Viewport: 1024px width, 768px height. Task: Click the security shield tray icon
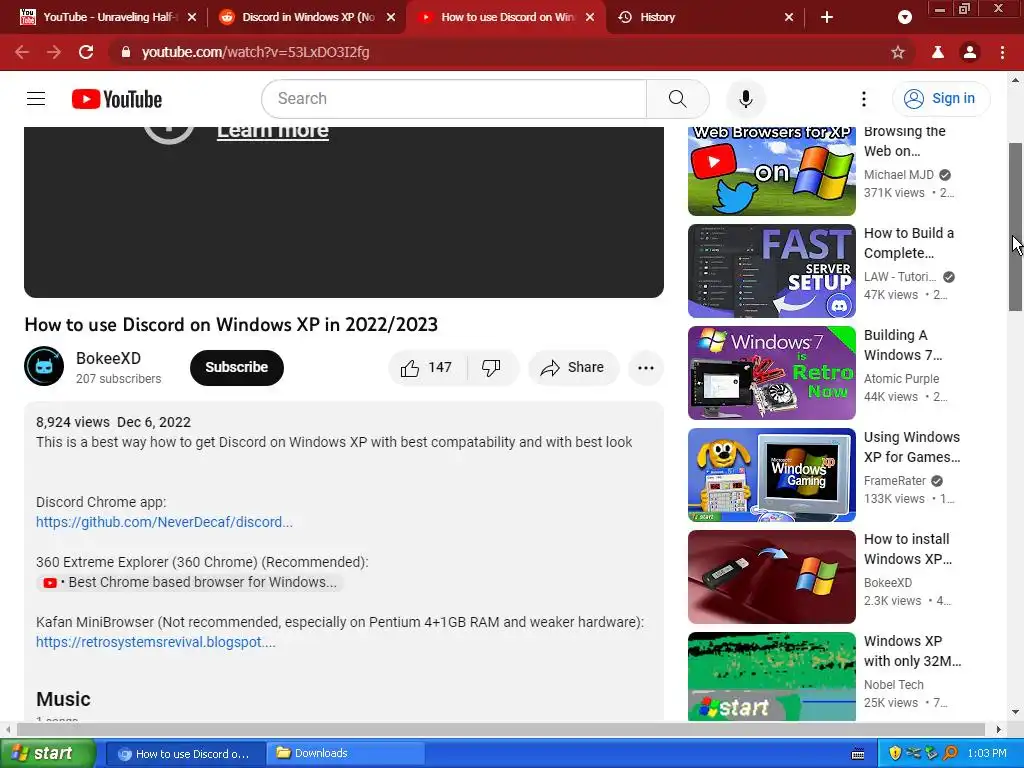895,753
